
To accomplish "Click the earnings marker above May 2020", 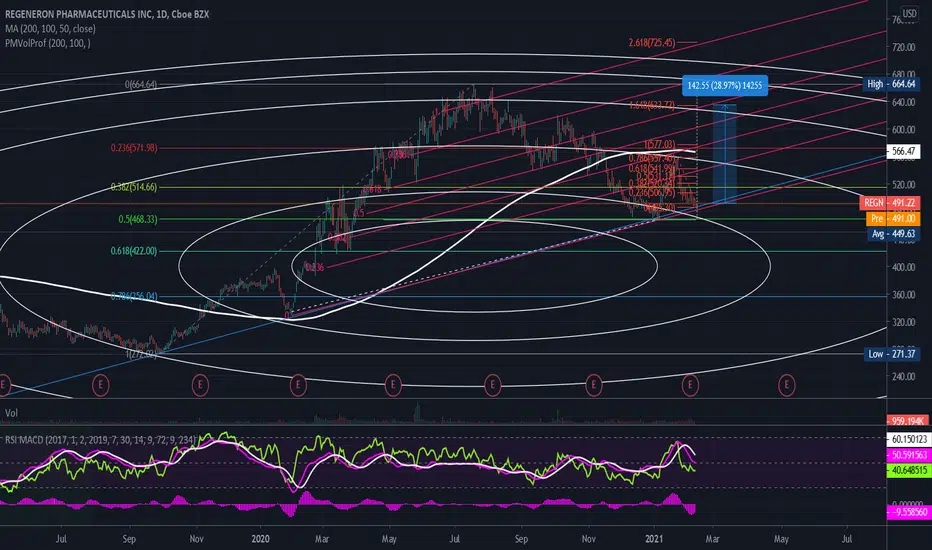I will click(x=393, y=385).
